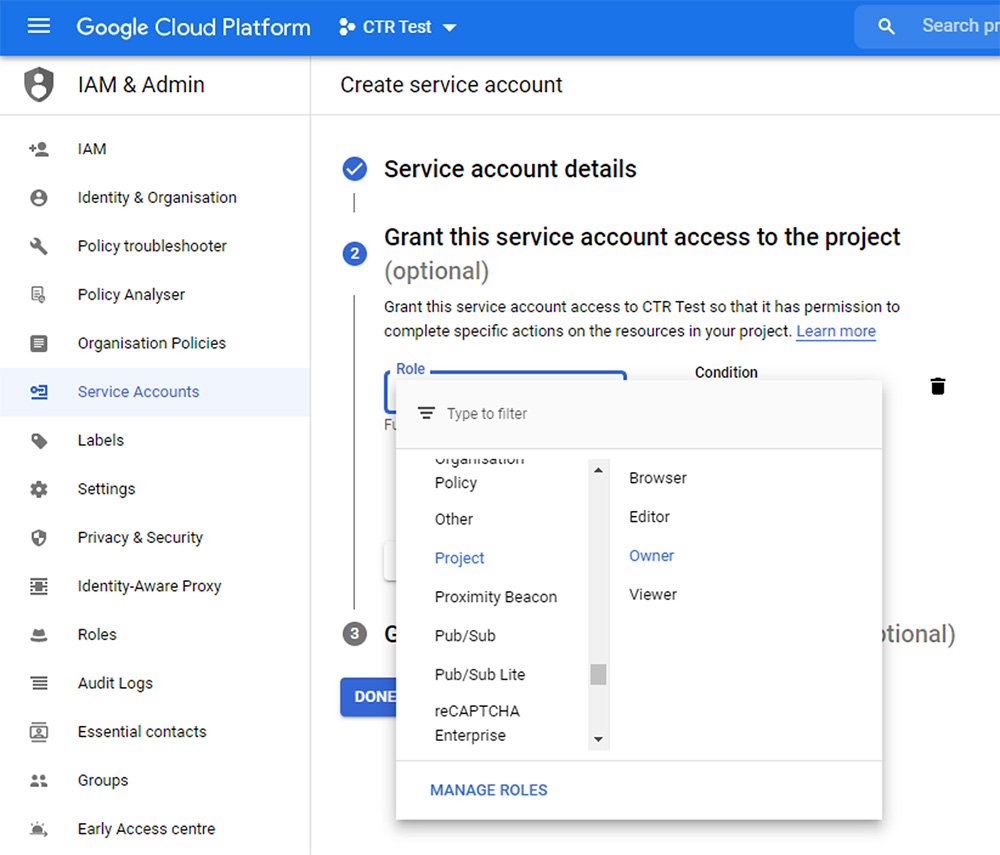Open the hamburger navigation menu
The image size is (1000, 855).
coord(38,27)
